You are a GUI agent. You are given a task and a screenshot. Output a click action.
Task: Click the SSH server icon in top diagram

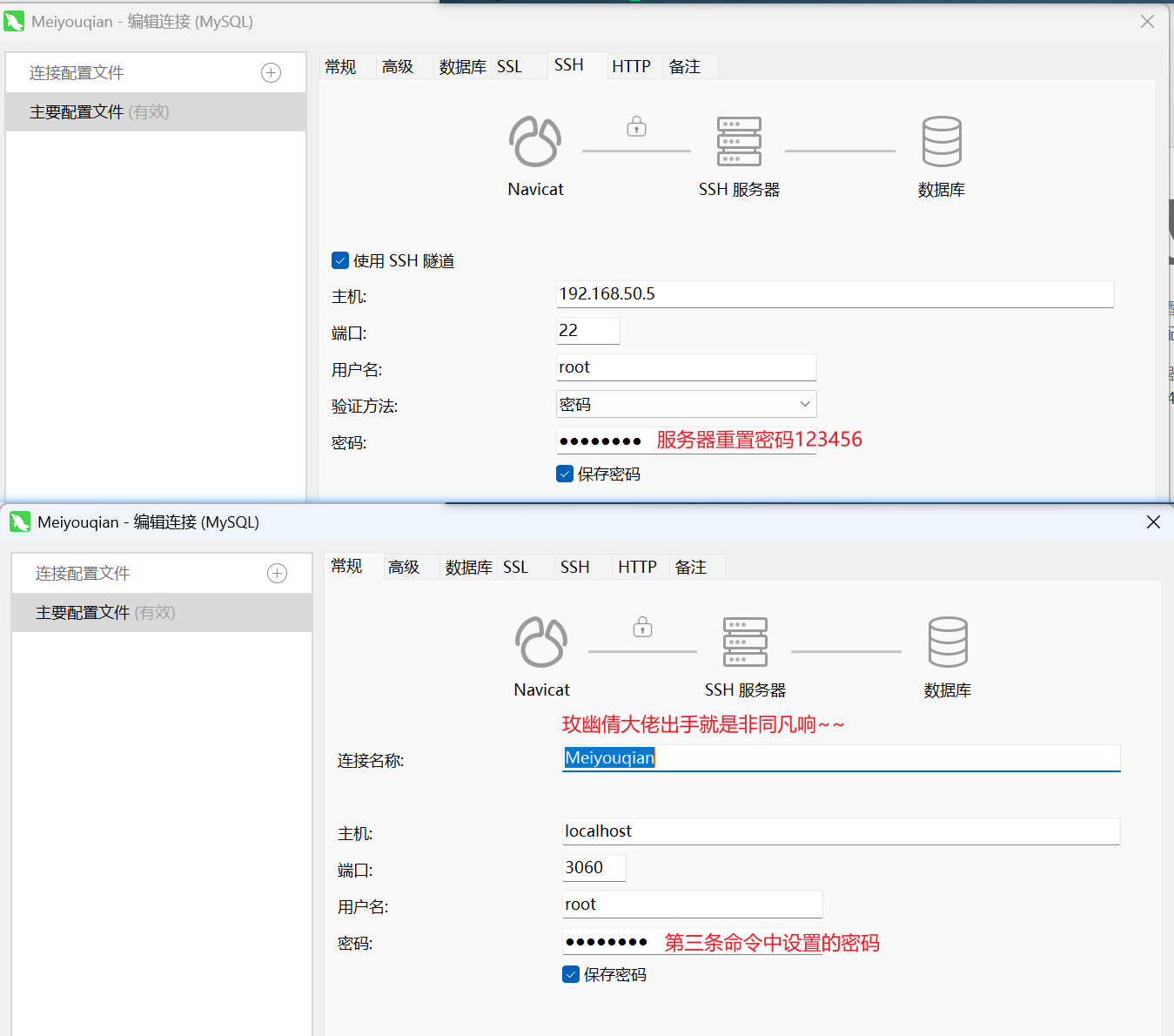pos(739,142)
